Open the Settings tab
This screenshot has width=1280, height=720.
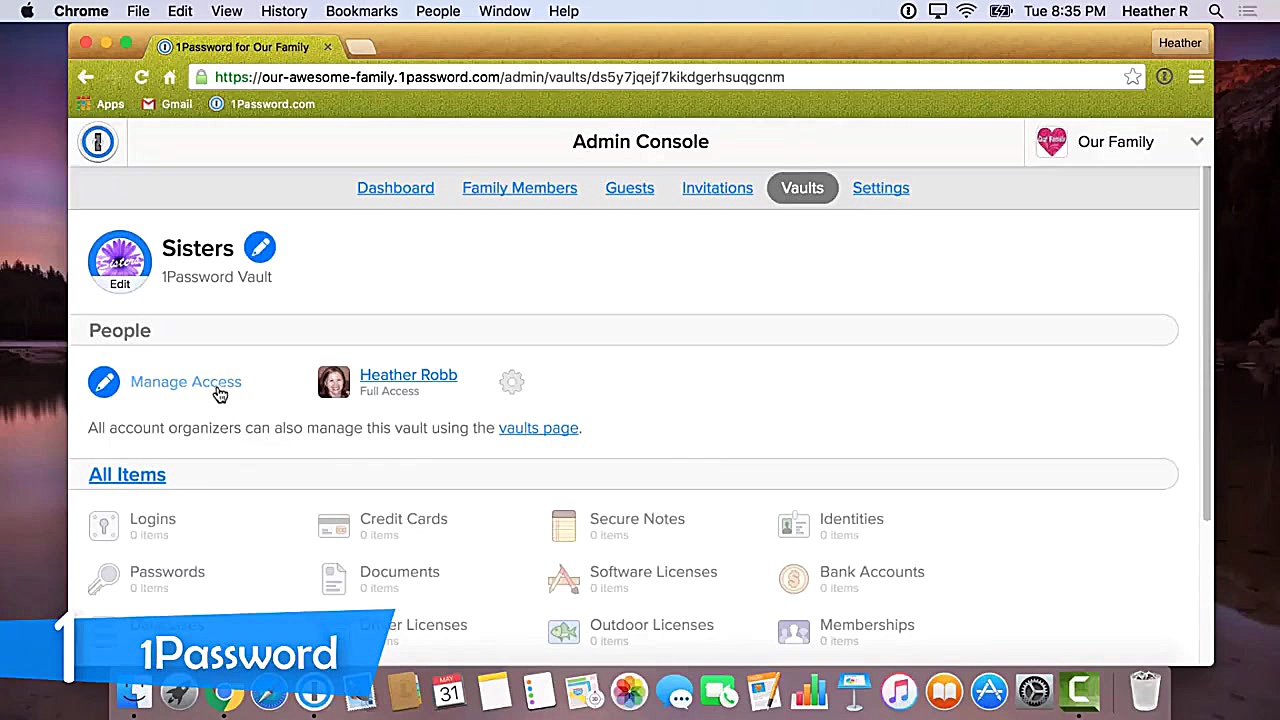click(x=881, y=188)
